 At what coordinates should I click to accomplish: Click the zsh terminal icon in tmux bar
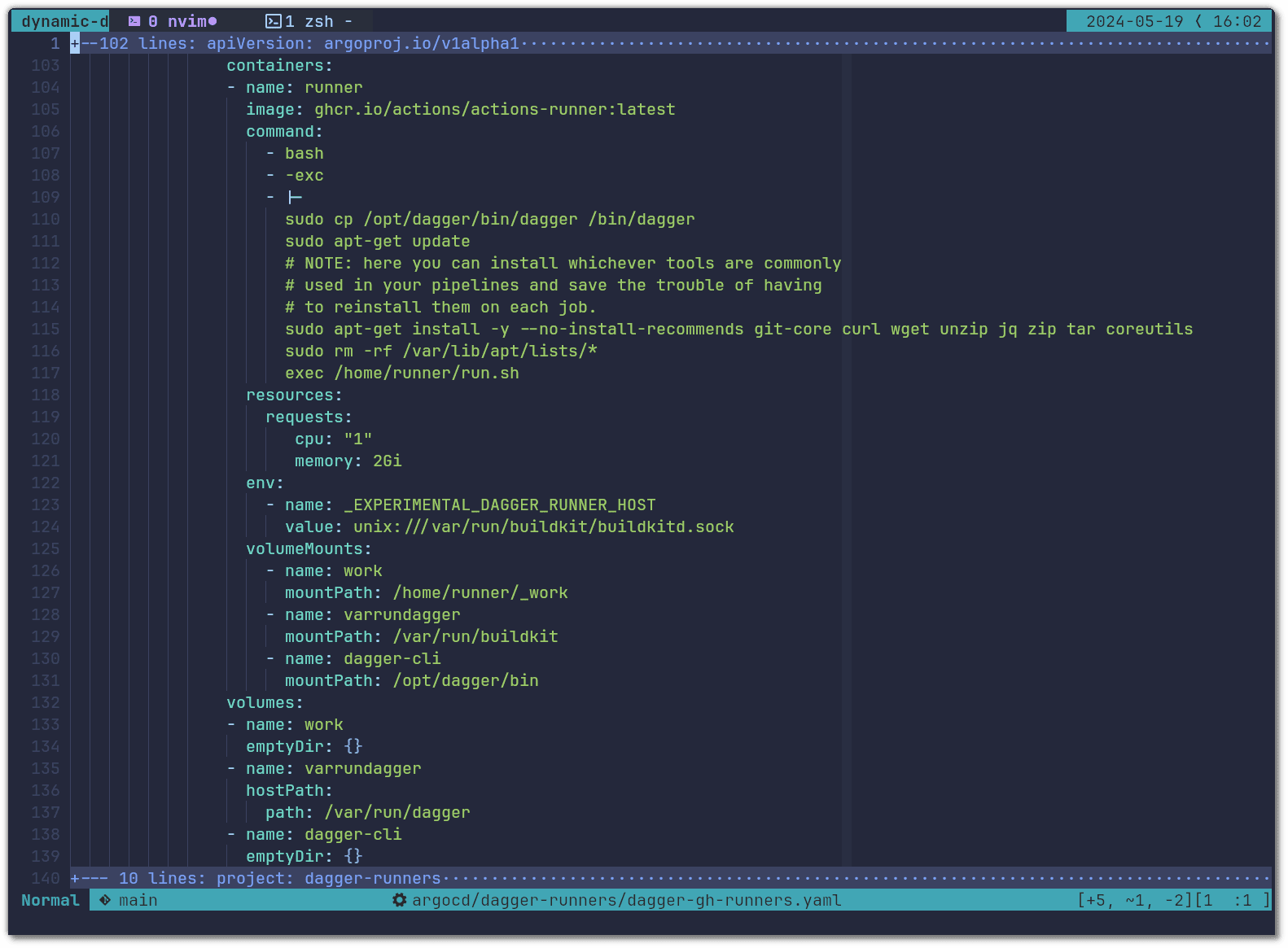coord(274,21)
